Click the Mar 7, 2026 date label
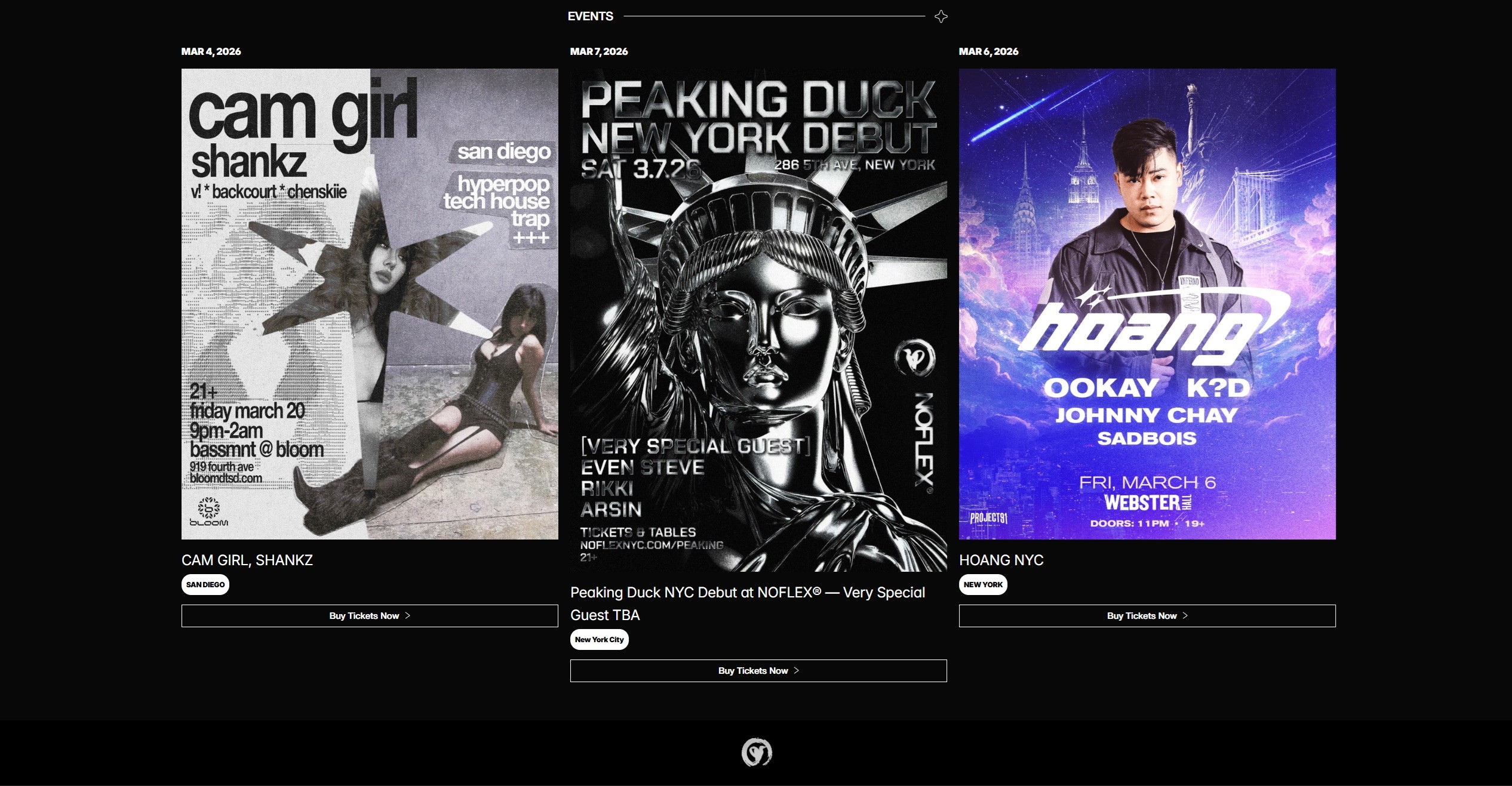Image resolution: width=1512 pixels, height=786 pixels. [598, 51]
